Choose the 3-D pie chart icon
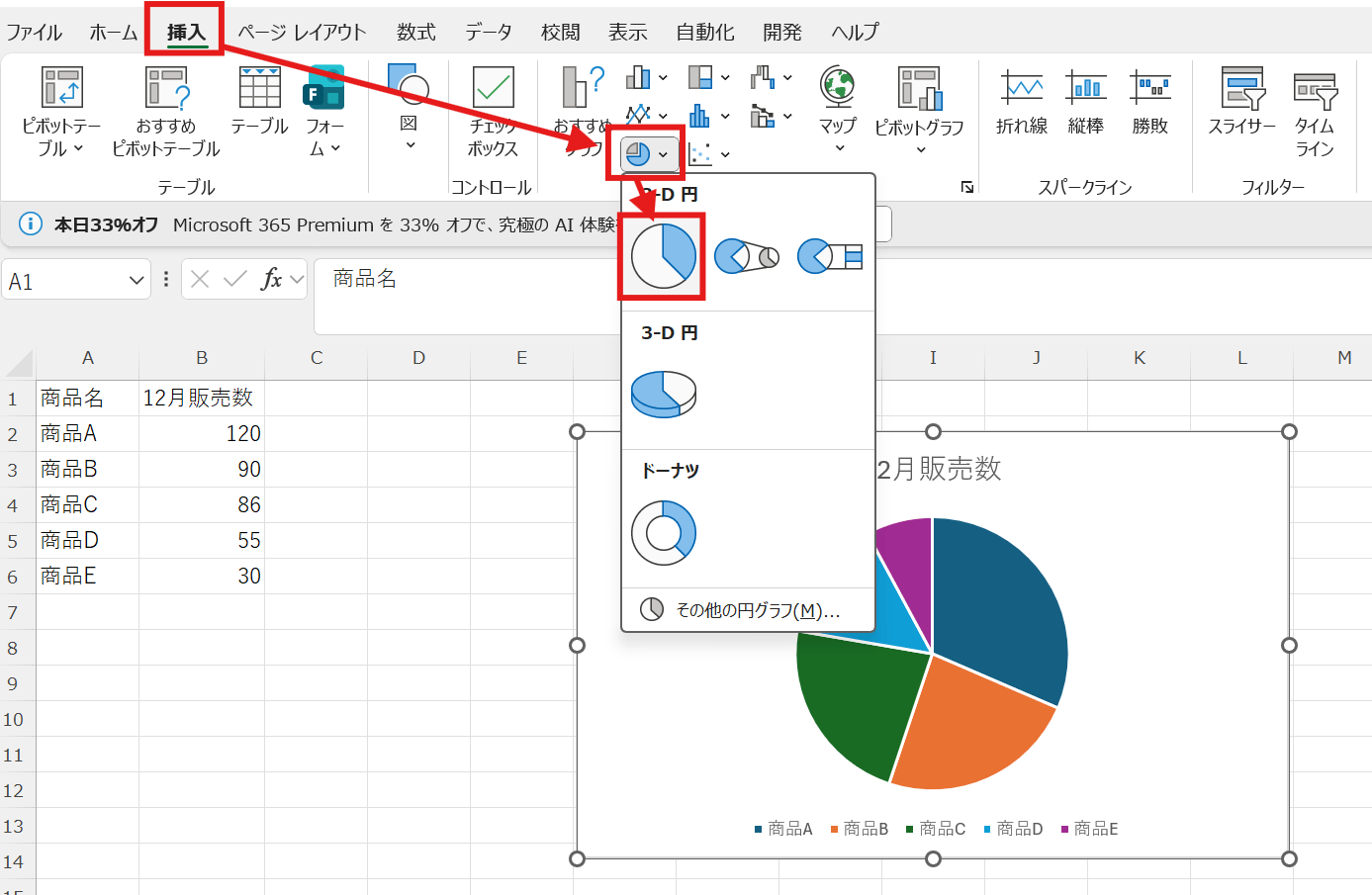1372x895 pixels. [663, 394]
